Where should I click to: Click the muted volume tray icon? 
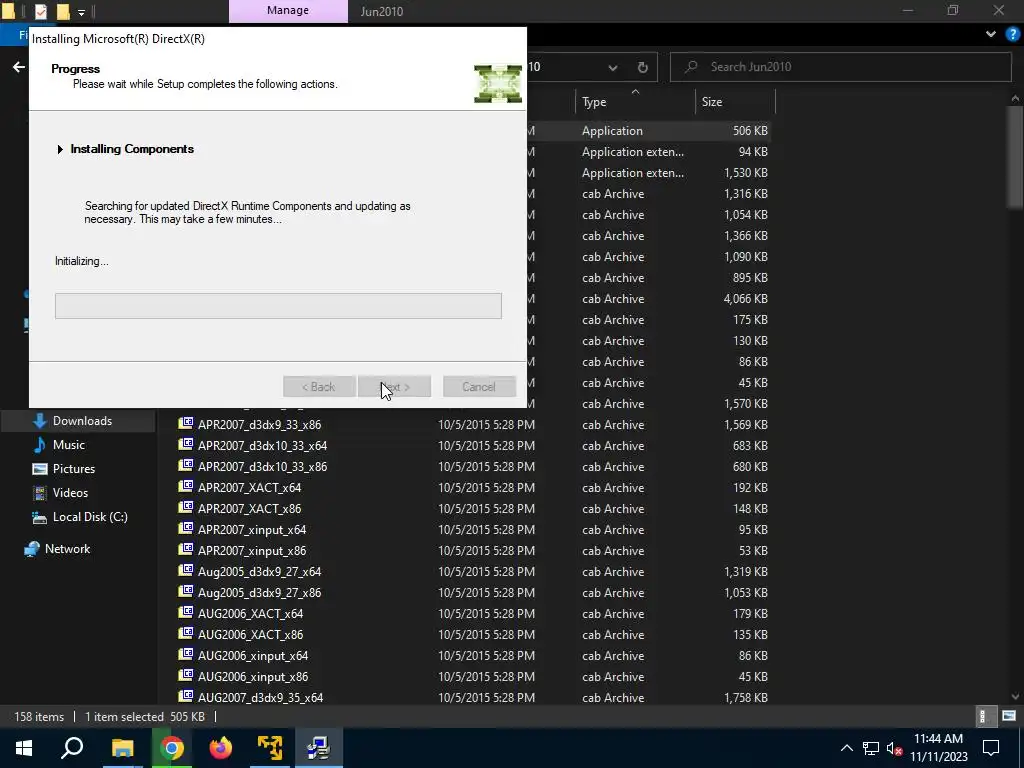pyautogui.click(x=894, y=748)
